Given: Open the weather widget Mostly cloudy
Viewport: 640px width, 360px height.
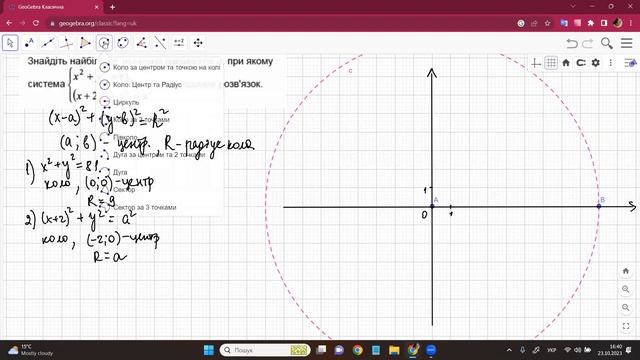Looking at the screenshot, I should (31, 350).
